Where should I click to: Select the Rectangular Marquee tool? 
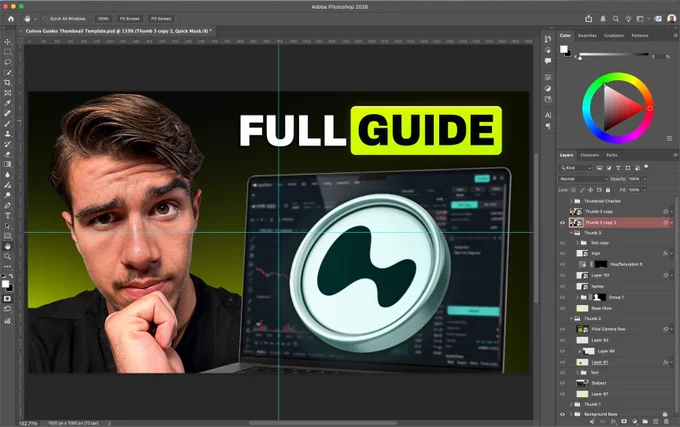coord(7,52)
